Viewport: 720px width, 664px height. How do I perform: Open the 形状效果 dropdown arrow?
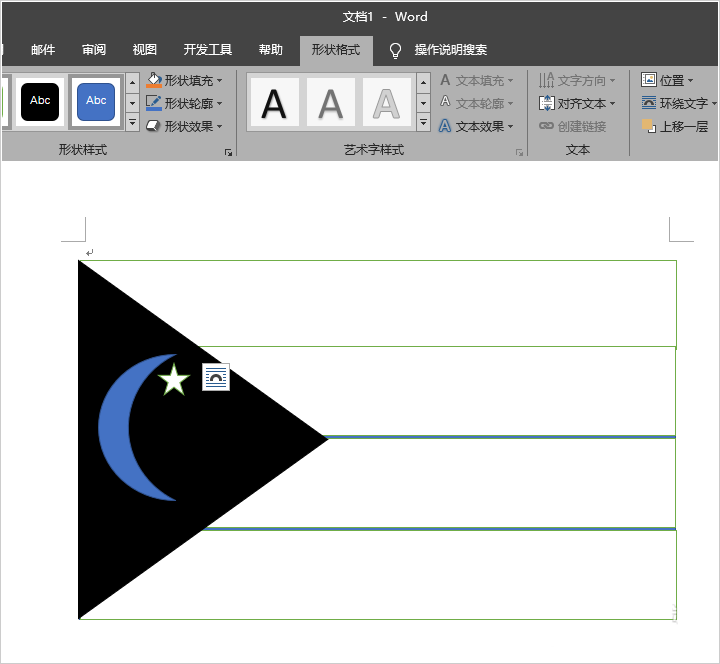[x=219, y=126]
